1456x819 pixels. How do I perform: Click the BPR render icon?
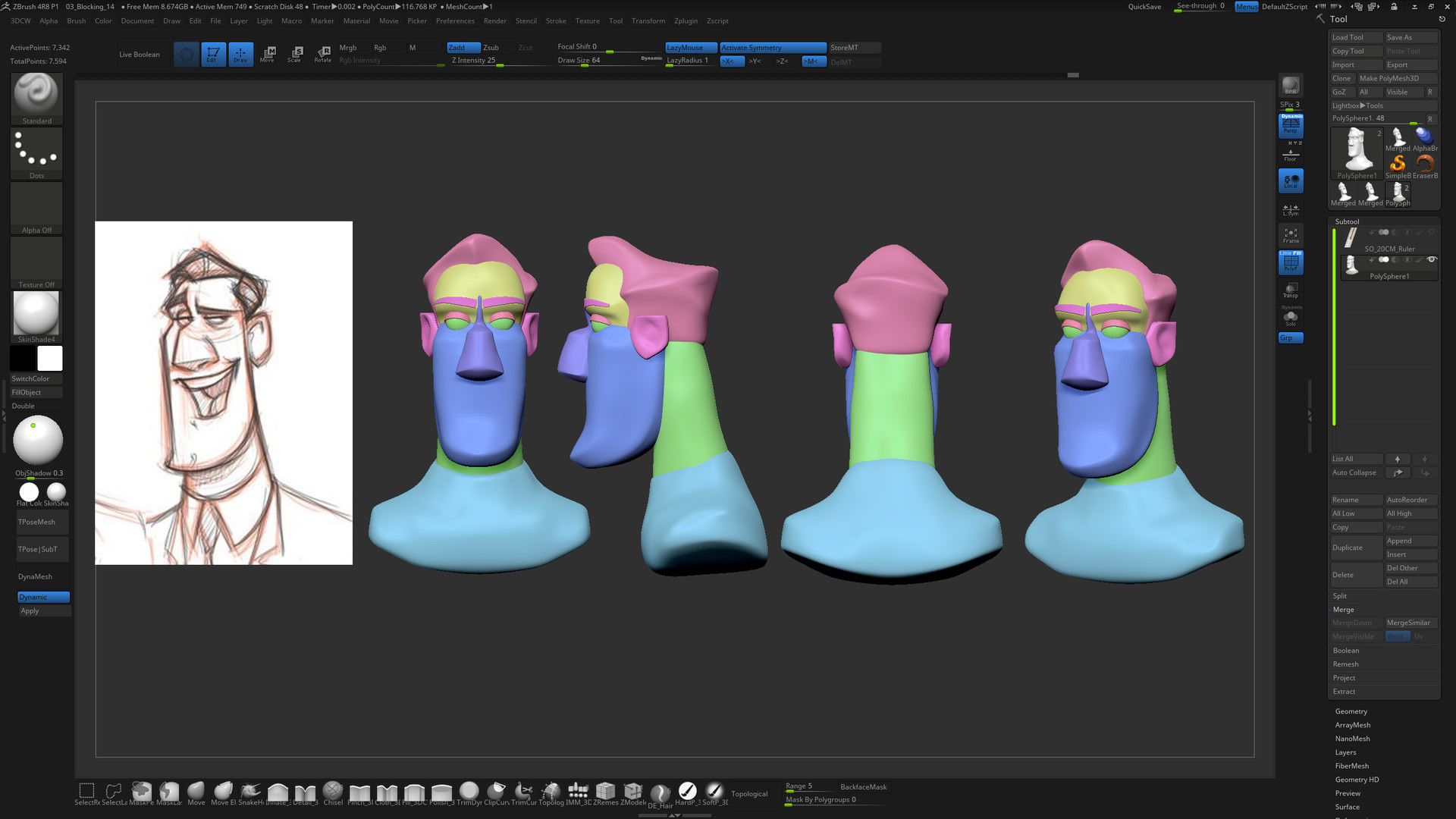point(1291,86)
